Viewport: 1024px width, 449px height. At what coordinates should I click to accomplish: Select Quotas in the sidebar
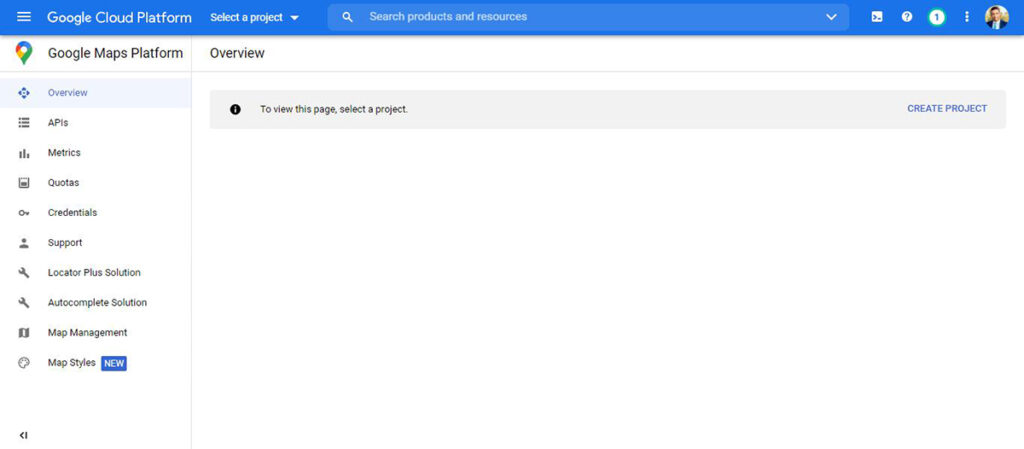(63, 183)
